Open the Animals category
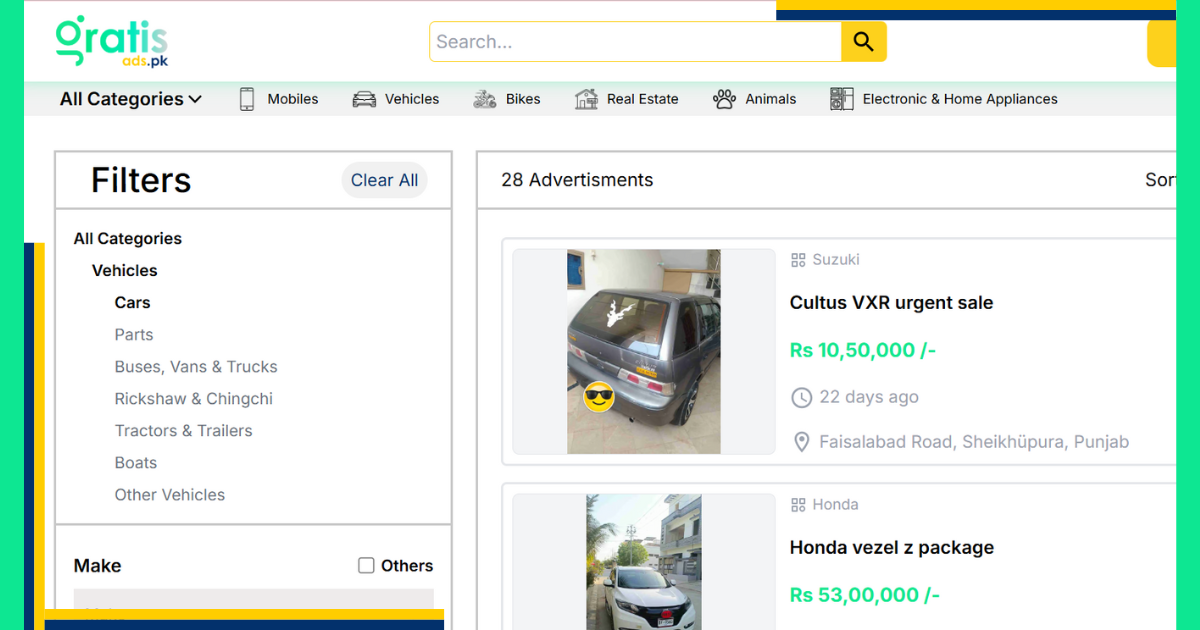1200x630 pixels. (x=771, y=99)
